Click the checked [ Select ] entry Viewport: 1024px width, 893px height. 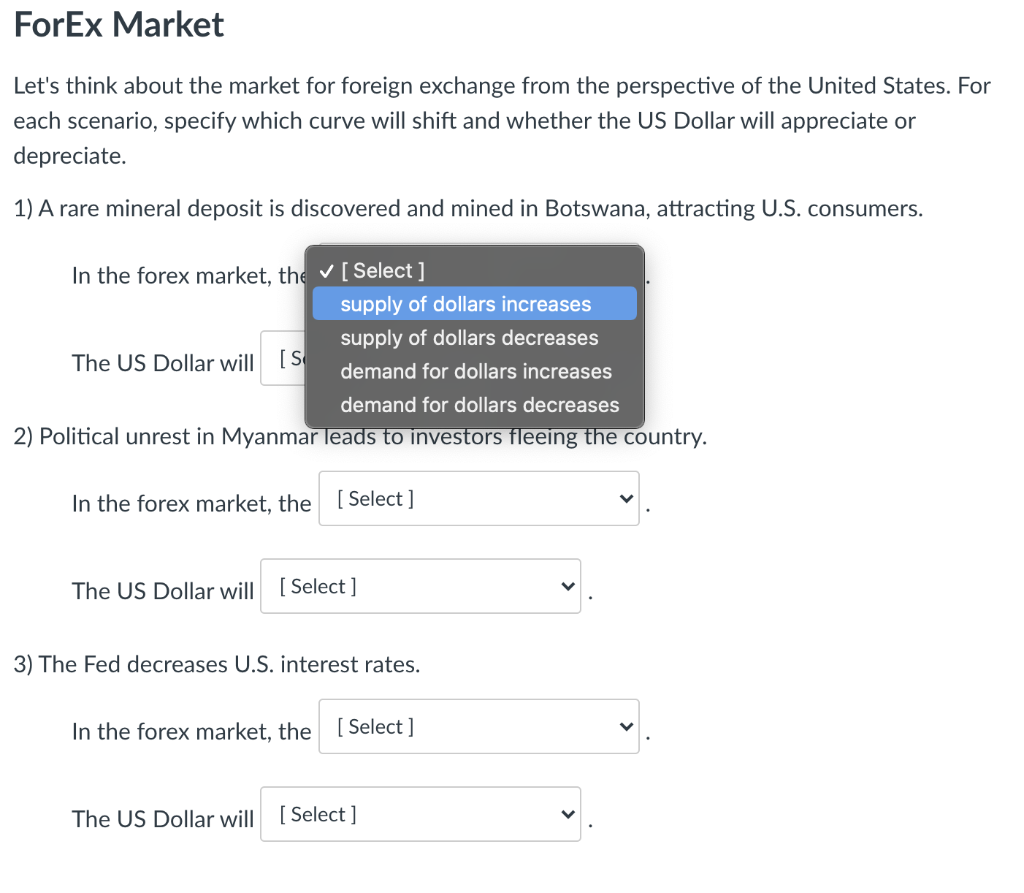(385, 270)
